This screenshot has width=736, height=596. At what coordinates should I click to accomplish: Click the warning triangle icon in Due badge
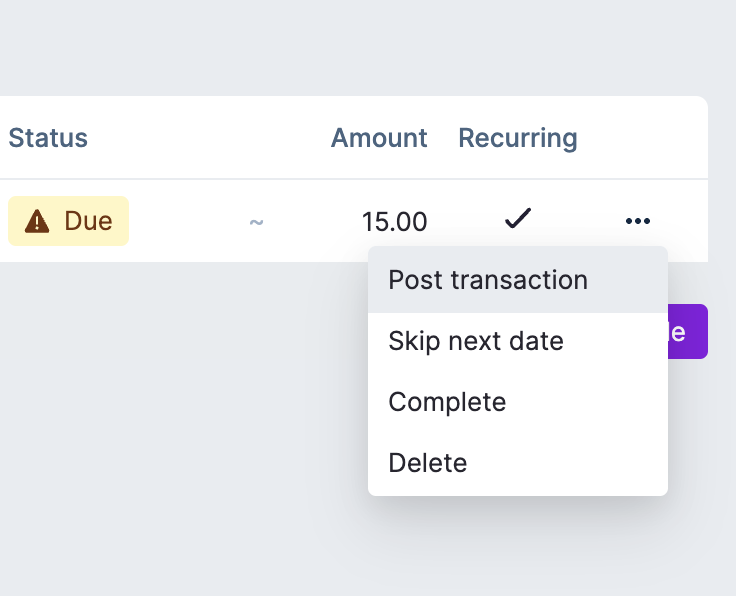tap(37, 221)
